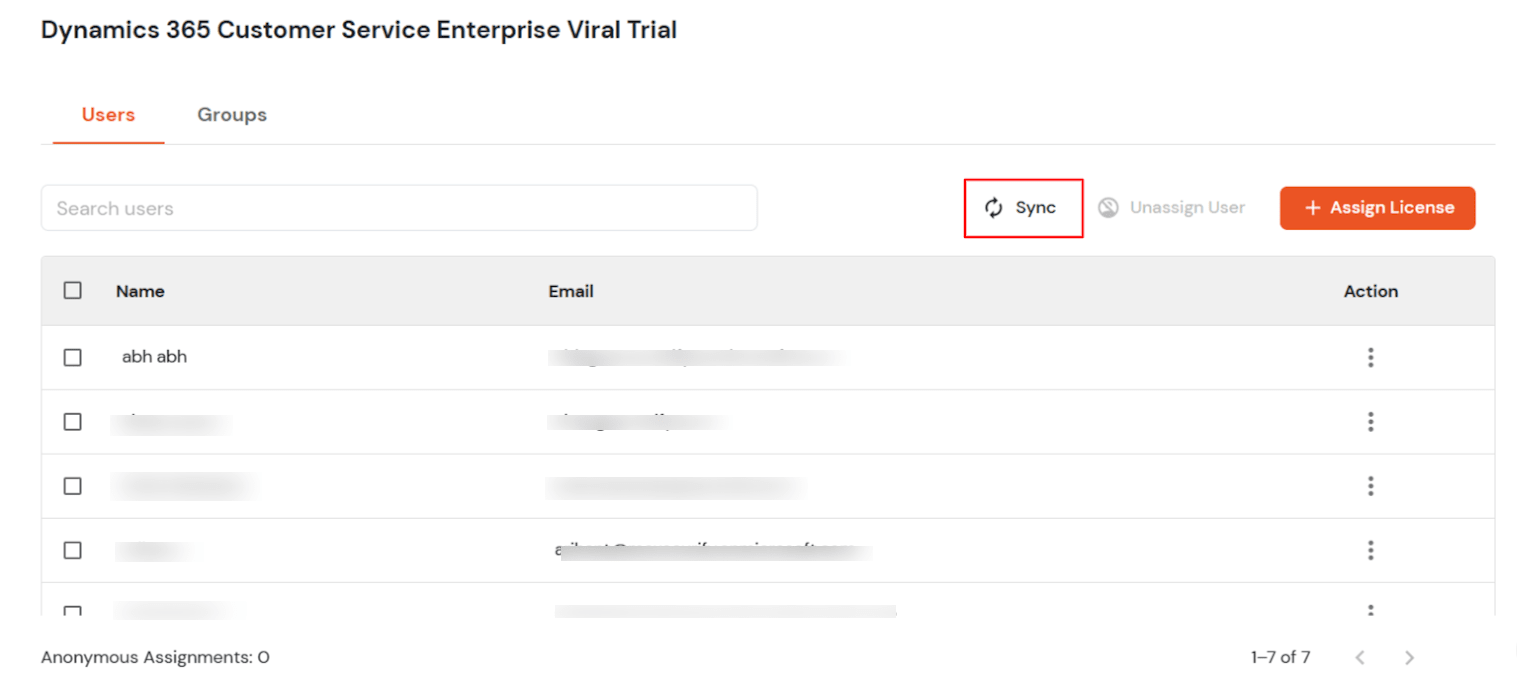Viewport: 1517px width, 678px height.
Task: Select the Users tab
Action: 107,114
